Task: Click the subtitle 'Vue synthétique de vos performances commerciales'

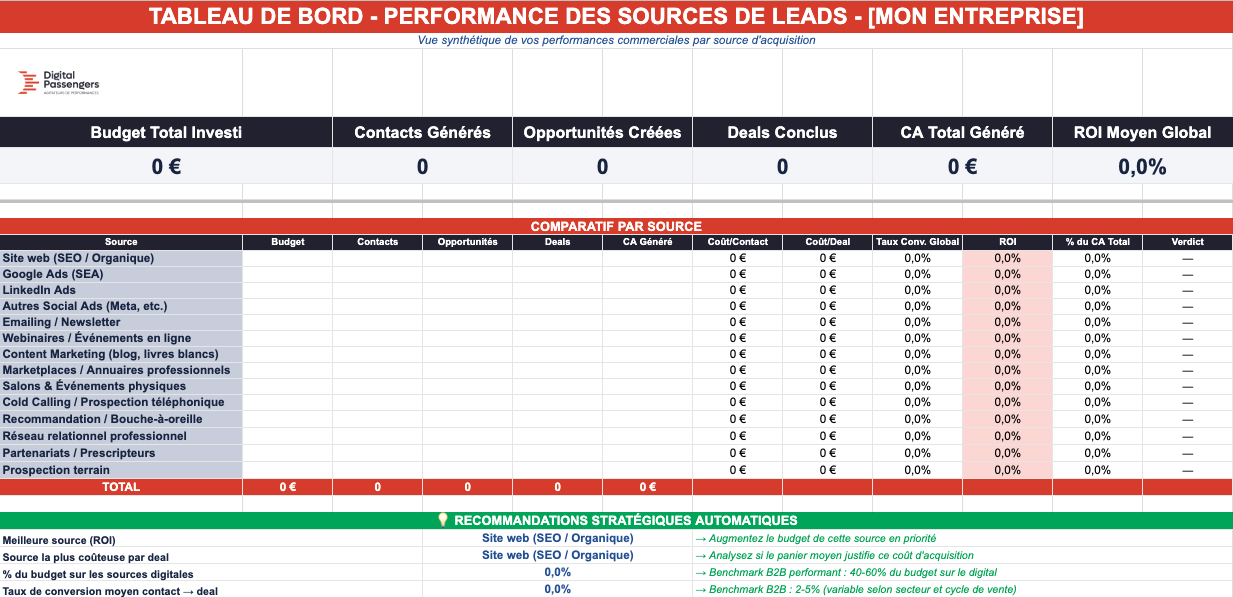Action: [x=616, y=40]
